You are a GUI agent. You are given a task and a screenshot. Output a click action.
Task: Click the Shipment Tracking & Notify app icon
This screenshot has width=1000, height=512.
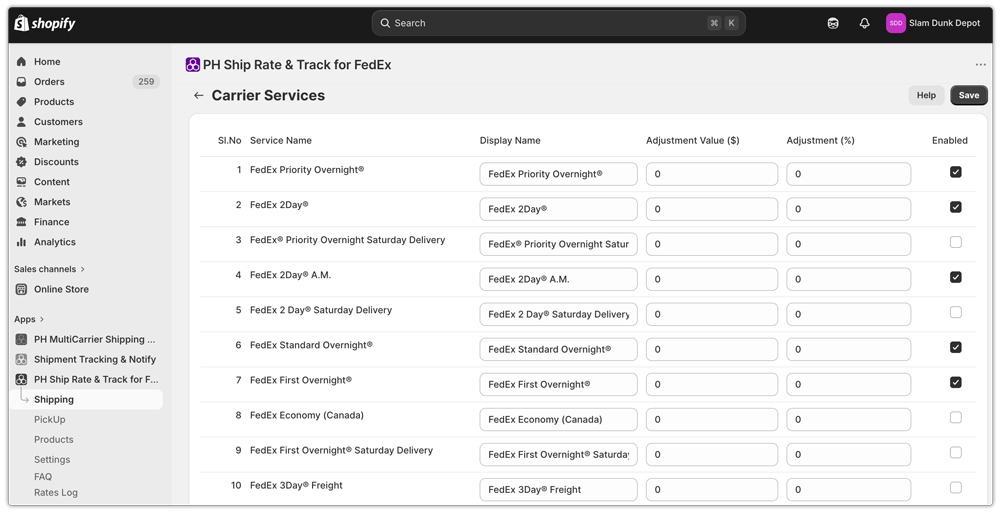[21, 359]
